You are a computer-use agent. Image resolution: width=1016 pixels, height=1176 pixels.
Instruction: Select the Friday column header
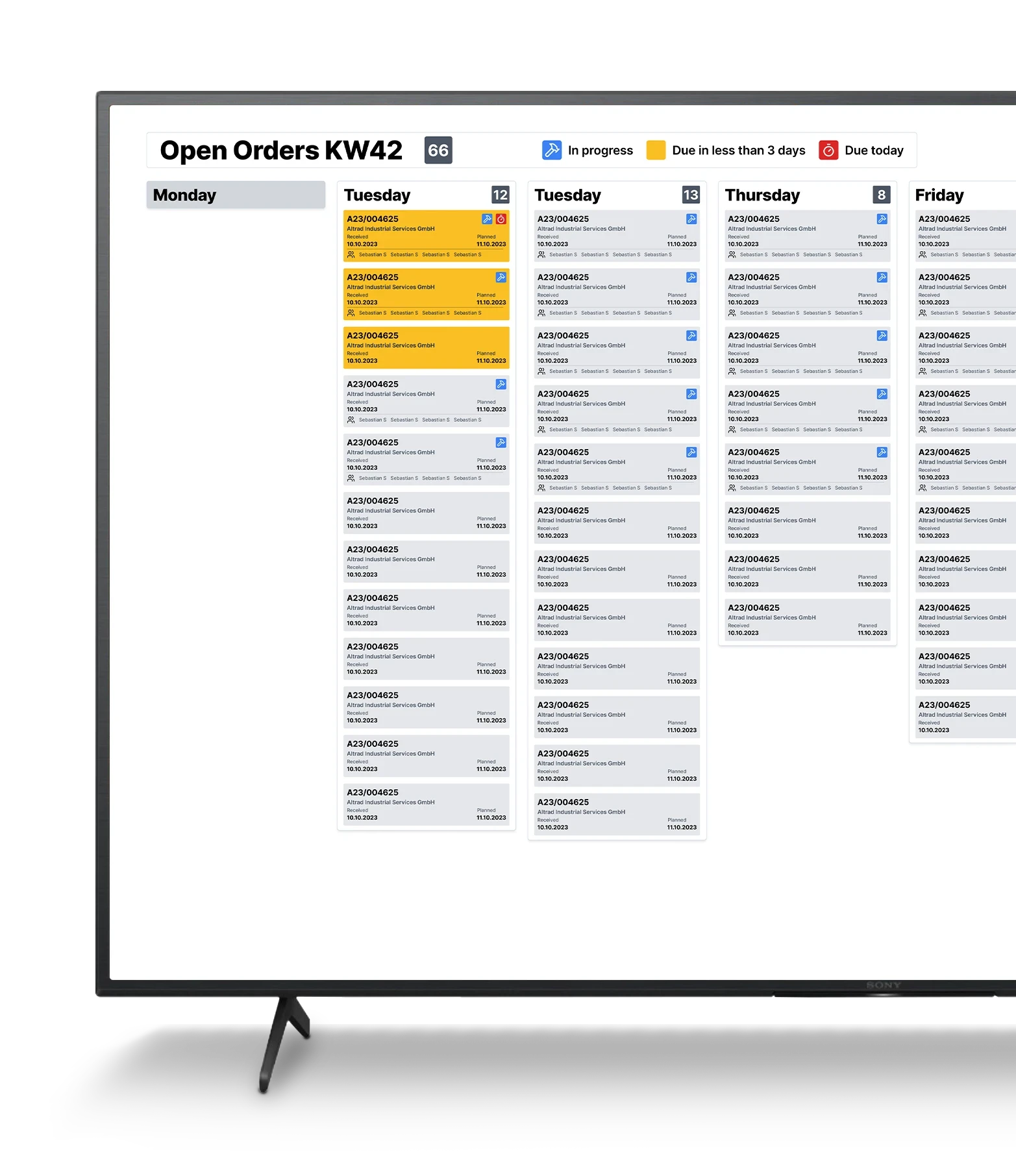pos(939,195)
